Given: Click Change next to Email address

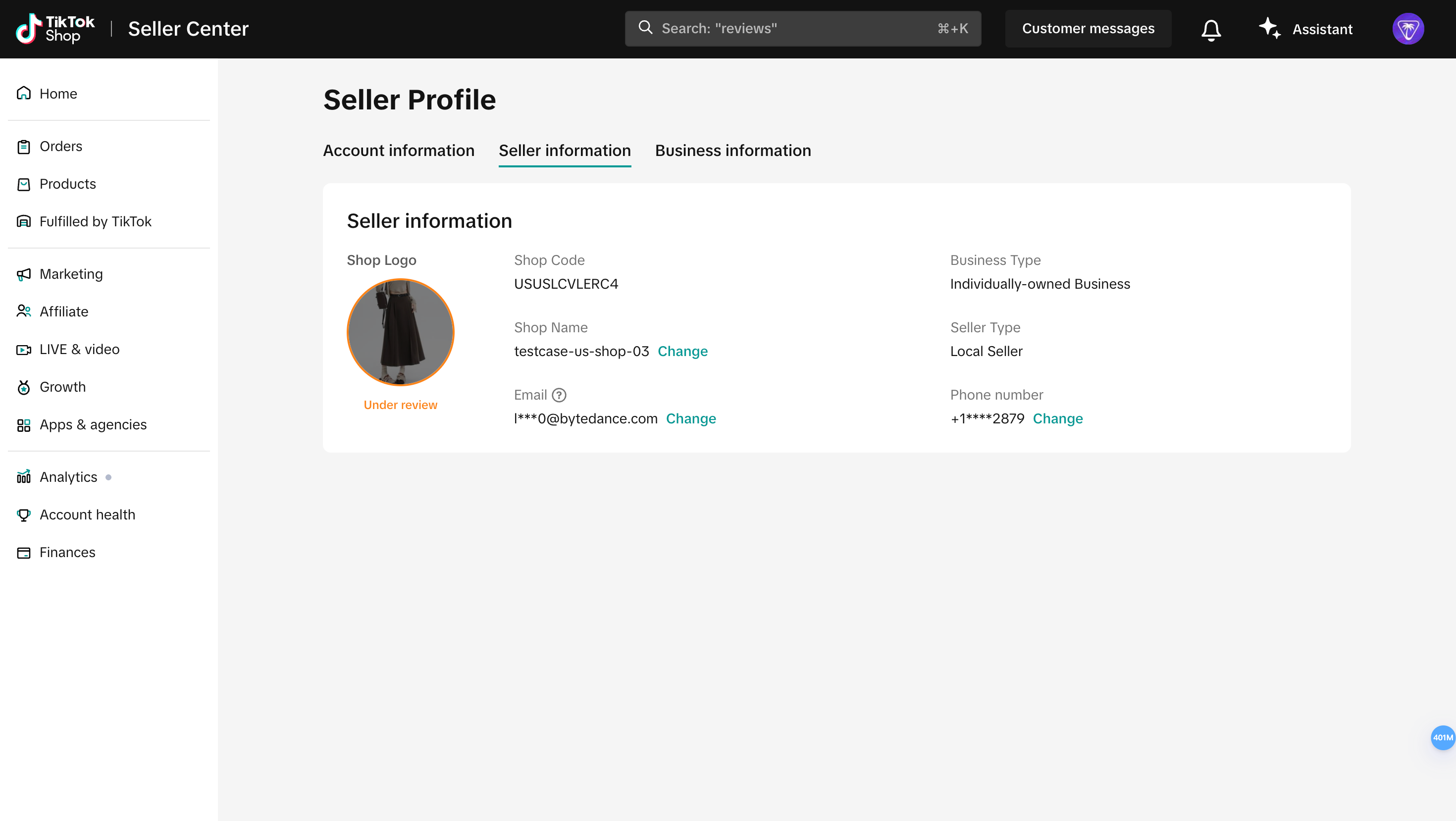Looking at the screenshot, I should [x=691, y=419].
